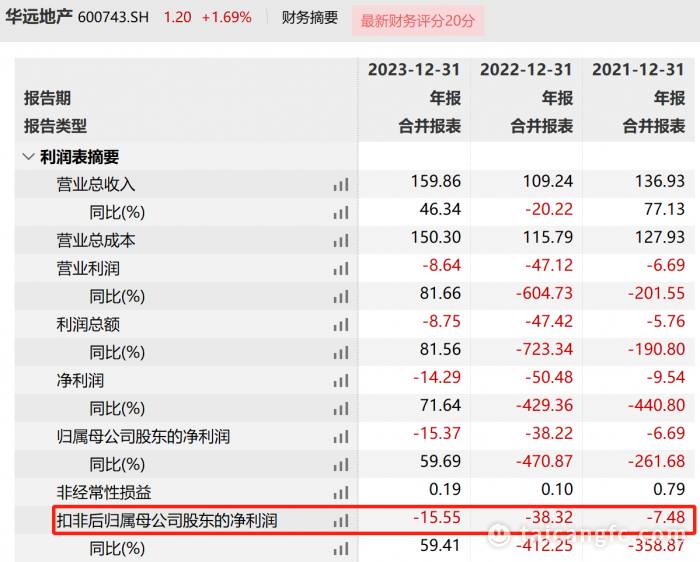This screenshot has width=700, height=562.
Task: Click the 2021 revenue value 136.93
Action: (x=660, y=181)
